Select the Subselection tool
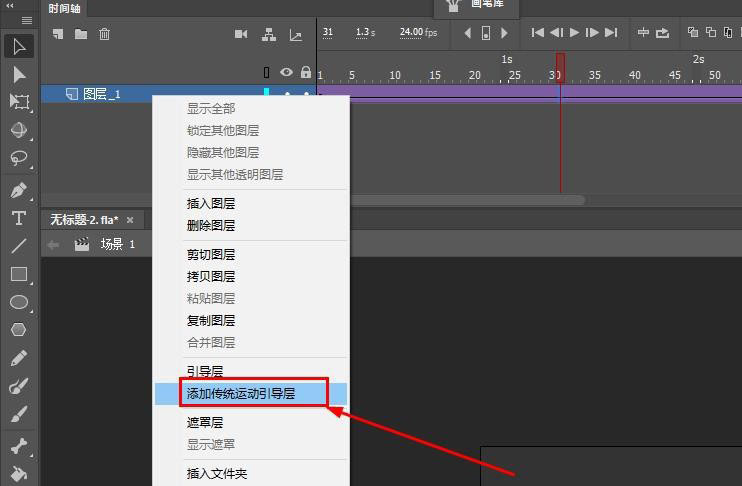This screenshot has width=742, height=486. pyautogui.click(x=19, y=75)
